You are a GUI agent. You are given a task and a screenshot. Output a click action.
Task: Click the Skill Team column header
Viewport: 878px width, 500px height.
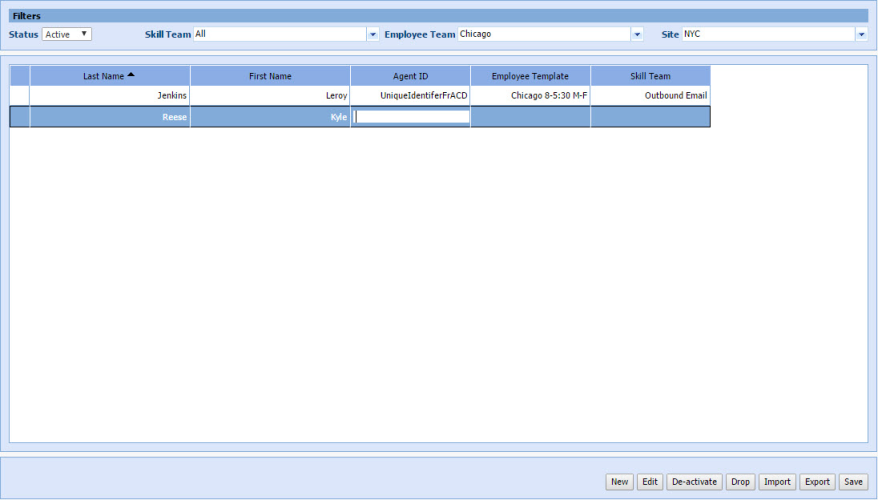[x=650, y=76]
